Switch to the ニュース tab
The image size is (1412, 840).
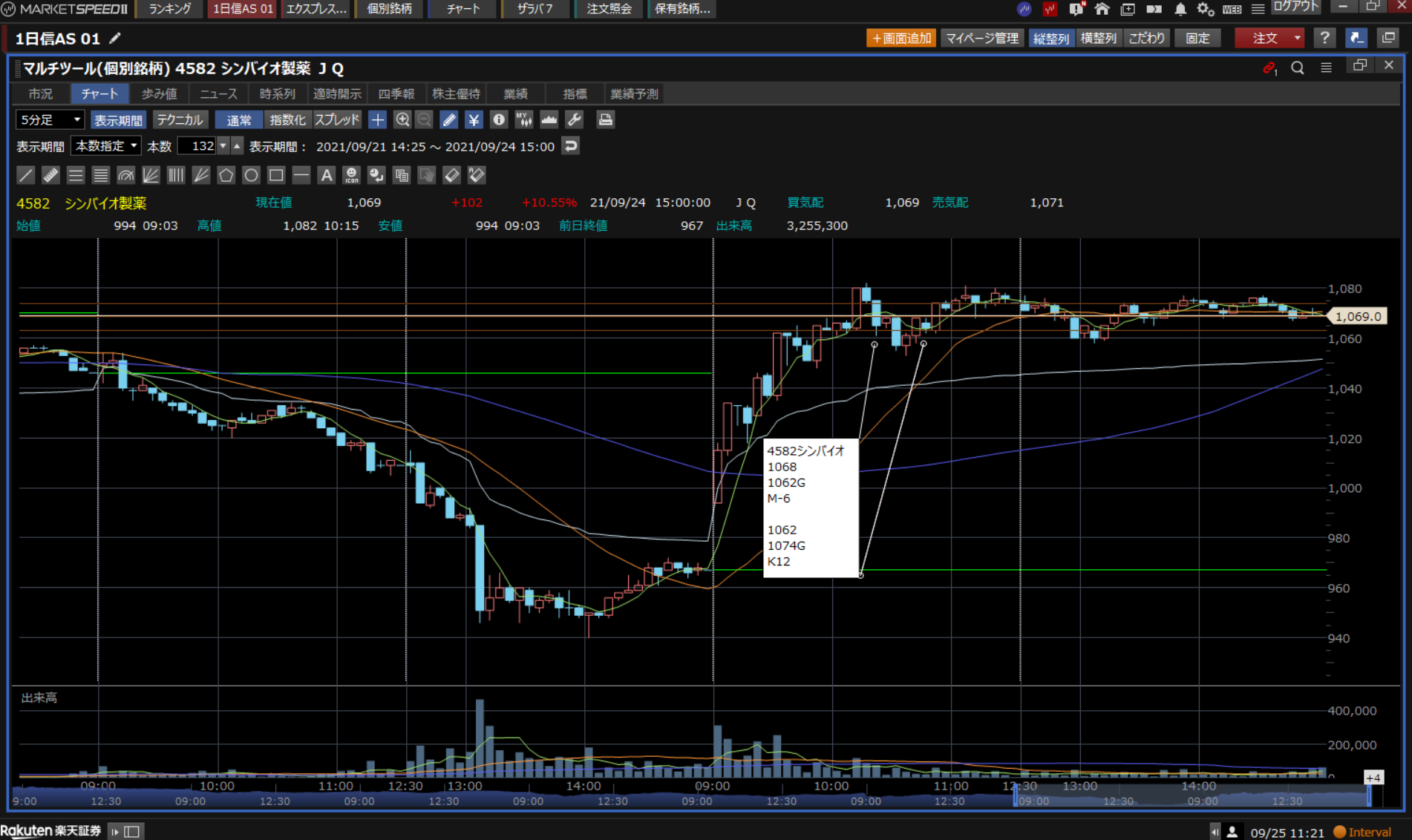[218, 93]
